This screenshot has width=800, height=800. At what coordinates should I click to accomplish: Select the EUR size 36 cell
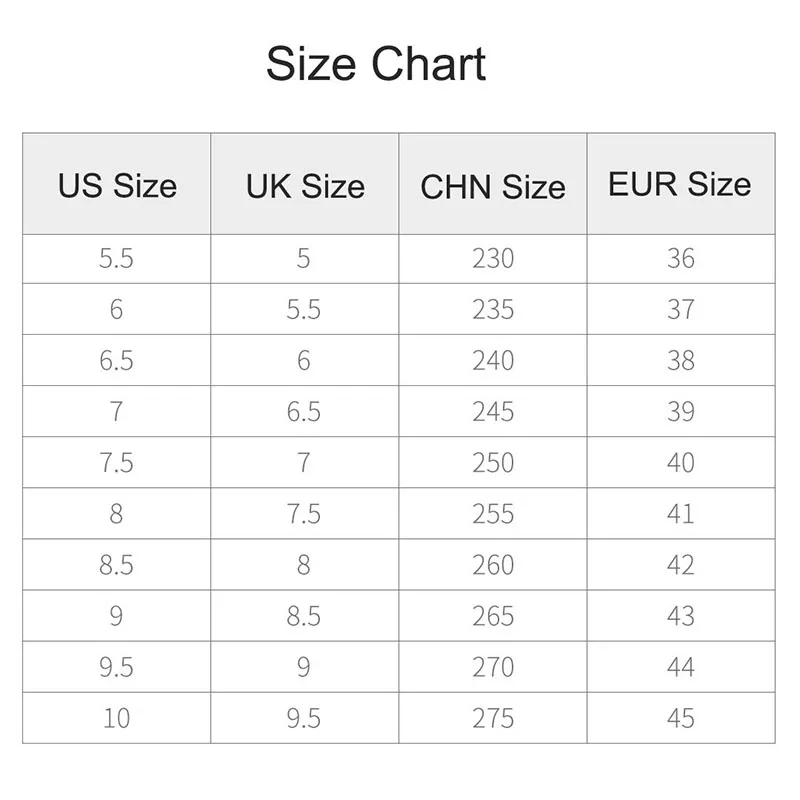pyautogui.click(x=680, y=259)
